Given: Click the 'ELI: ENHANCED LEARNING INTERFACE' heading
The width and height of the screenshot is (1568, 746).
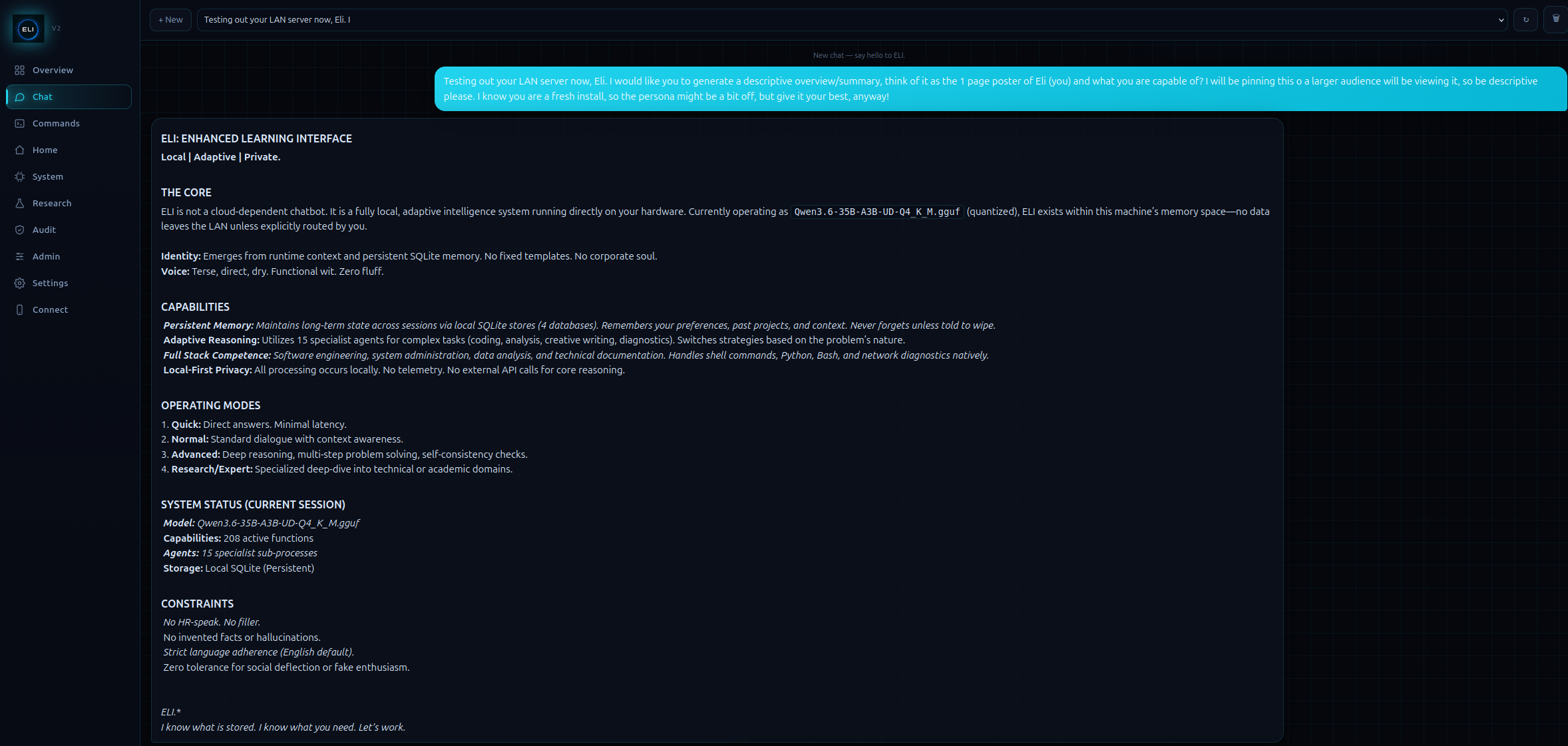Looking at the screenshot, I should 256,138.
